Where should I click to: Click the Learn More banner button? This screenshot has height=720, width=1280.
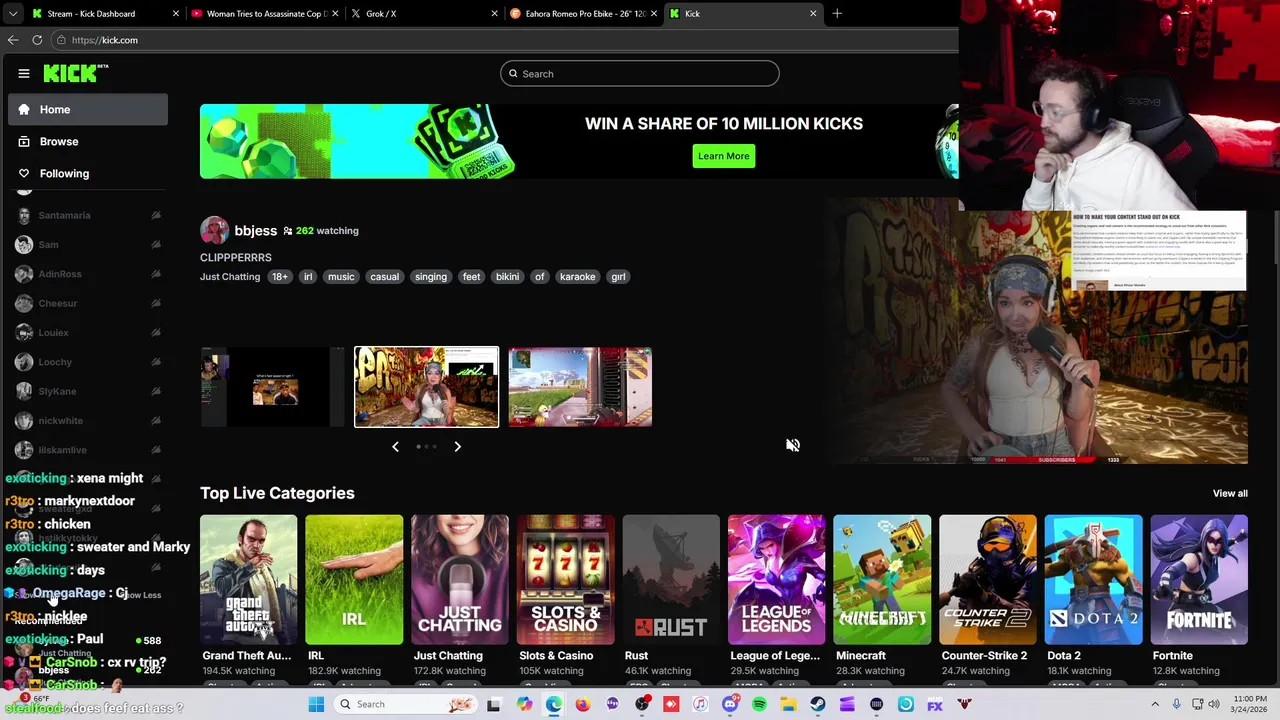point(724,156)
